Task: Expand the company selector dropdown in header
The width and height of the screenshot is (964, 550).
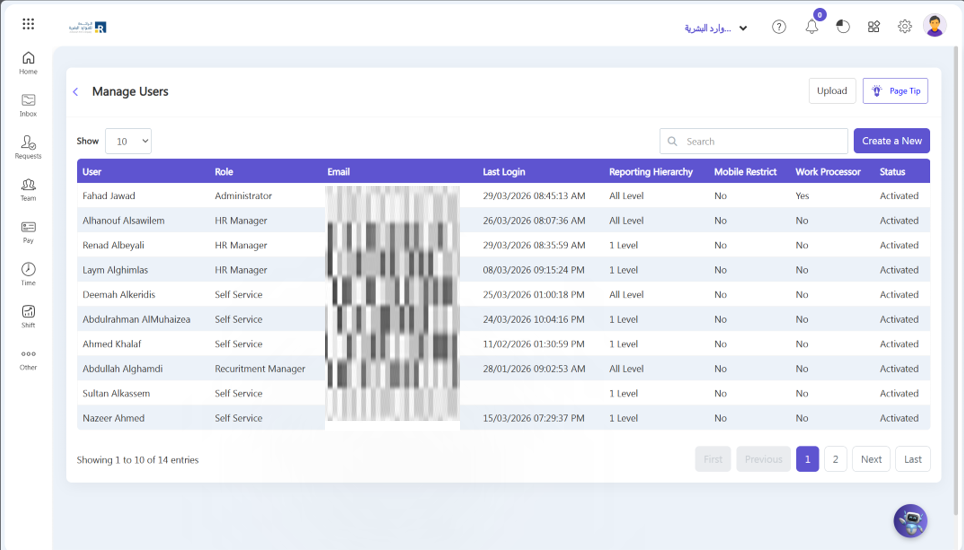Action: pos(716,28)
